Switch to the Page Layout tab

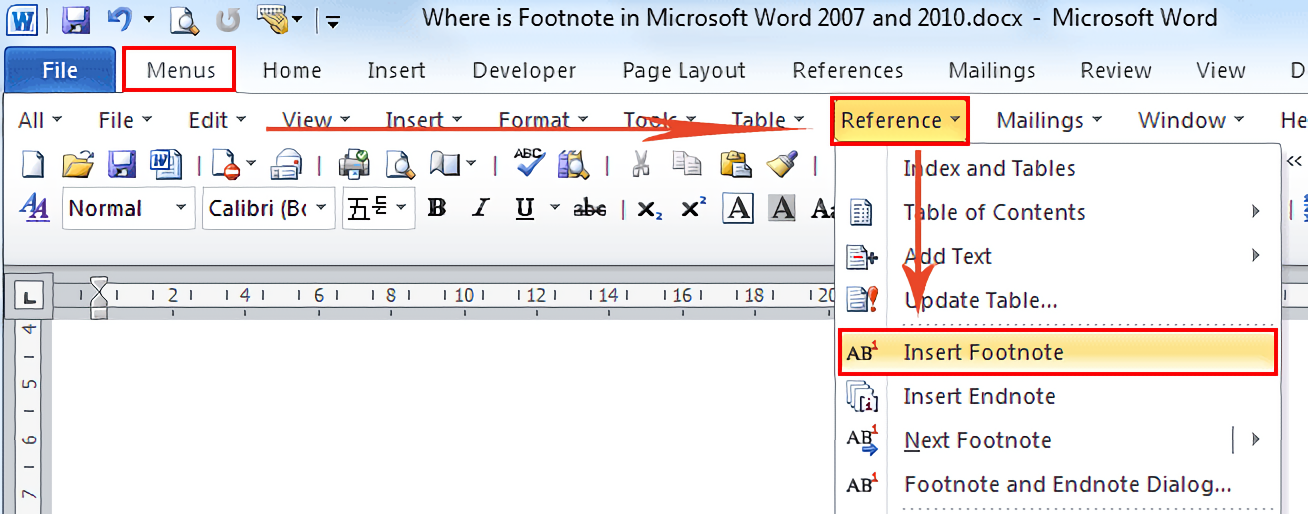click(684, 70)
